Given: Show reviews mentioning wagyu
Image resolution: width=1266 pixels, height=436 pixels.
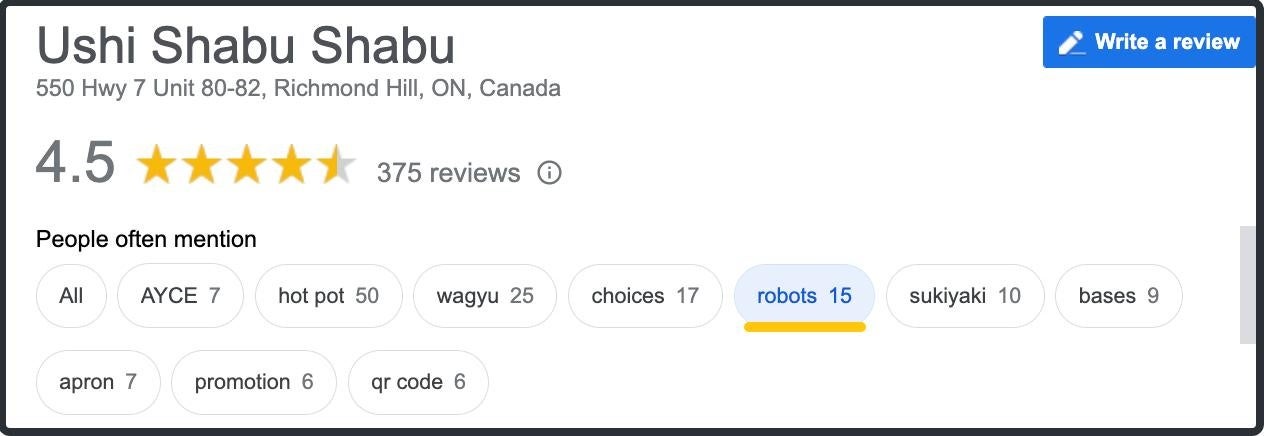Looking at the screenshot, I should [485, 296].
